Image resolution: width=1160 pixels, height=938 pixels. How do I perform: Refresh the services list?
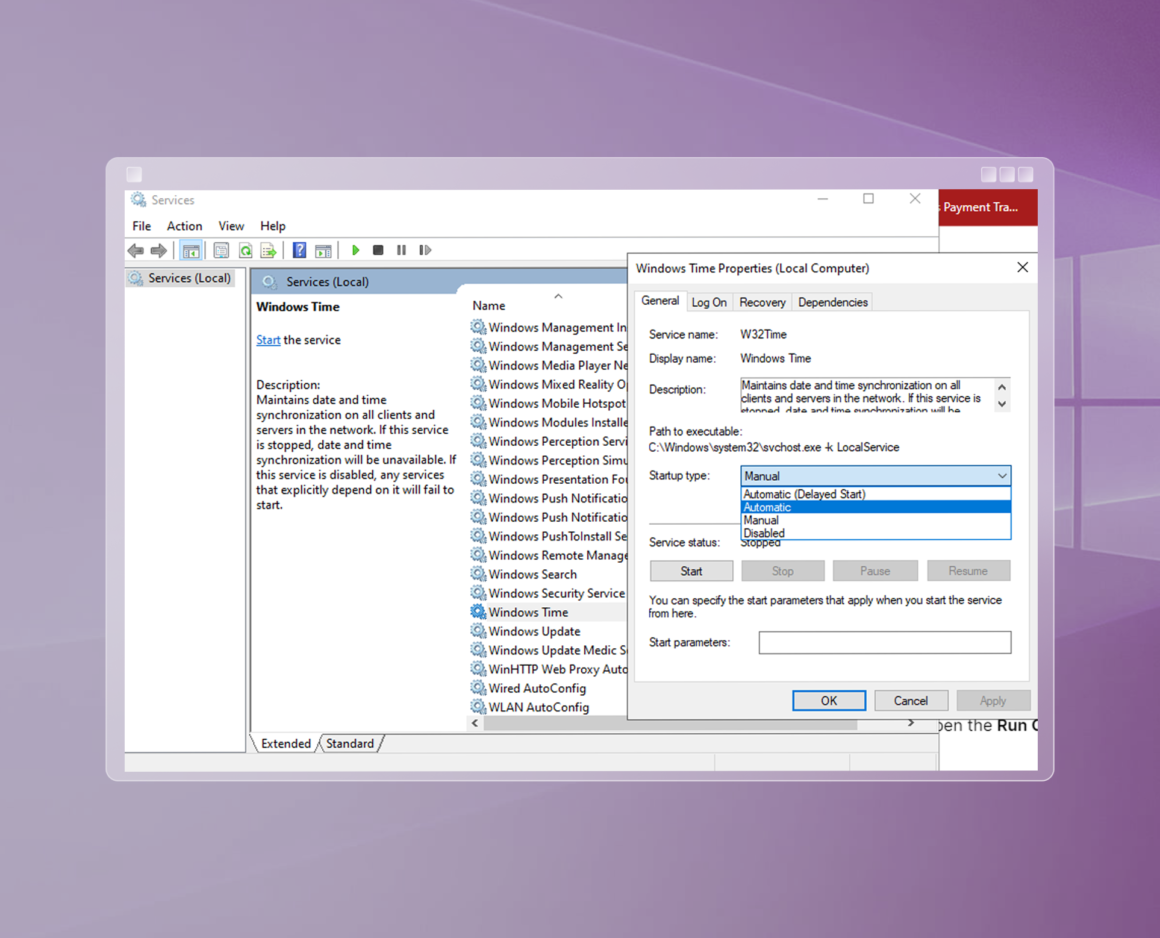point(245,250)
